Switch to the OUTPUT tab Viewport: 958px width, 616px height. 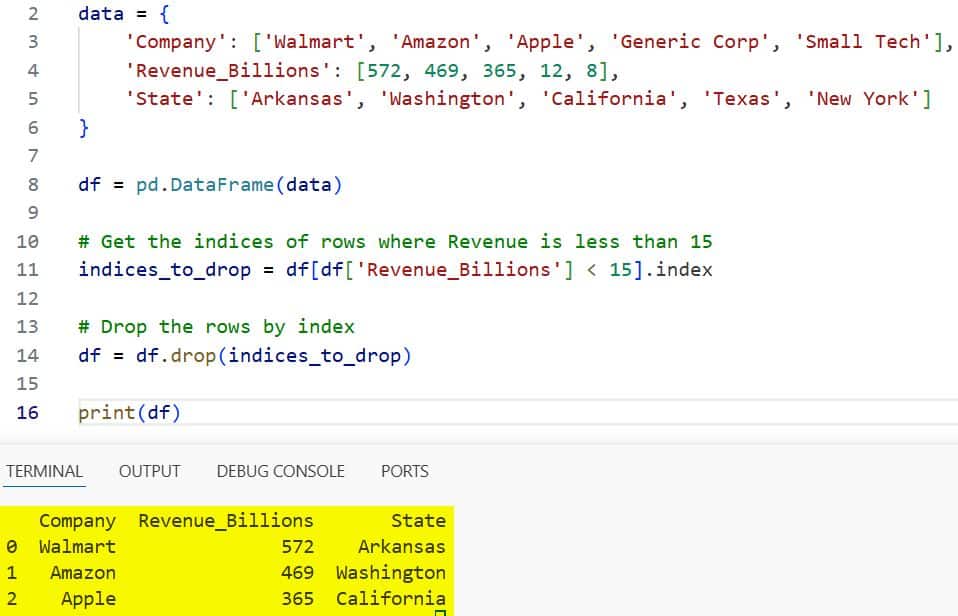pyautogui.click(x=149, y=471)
